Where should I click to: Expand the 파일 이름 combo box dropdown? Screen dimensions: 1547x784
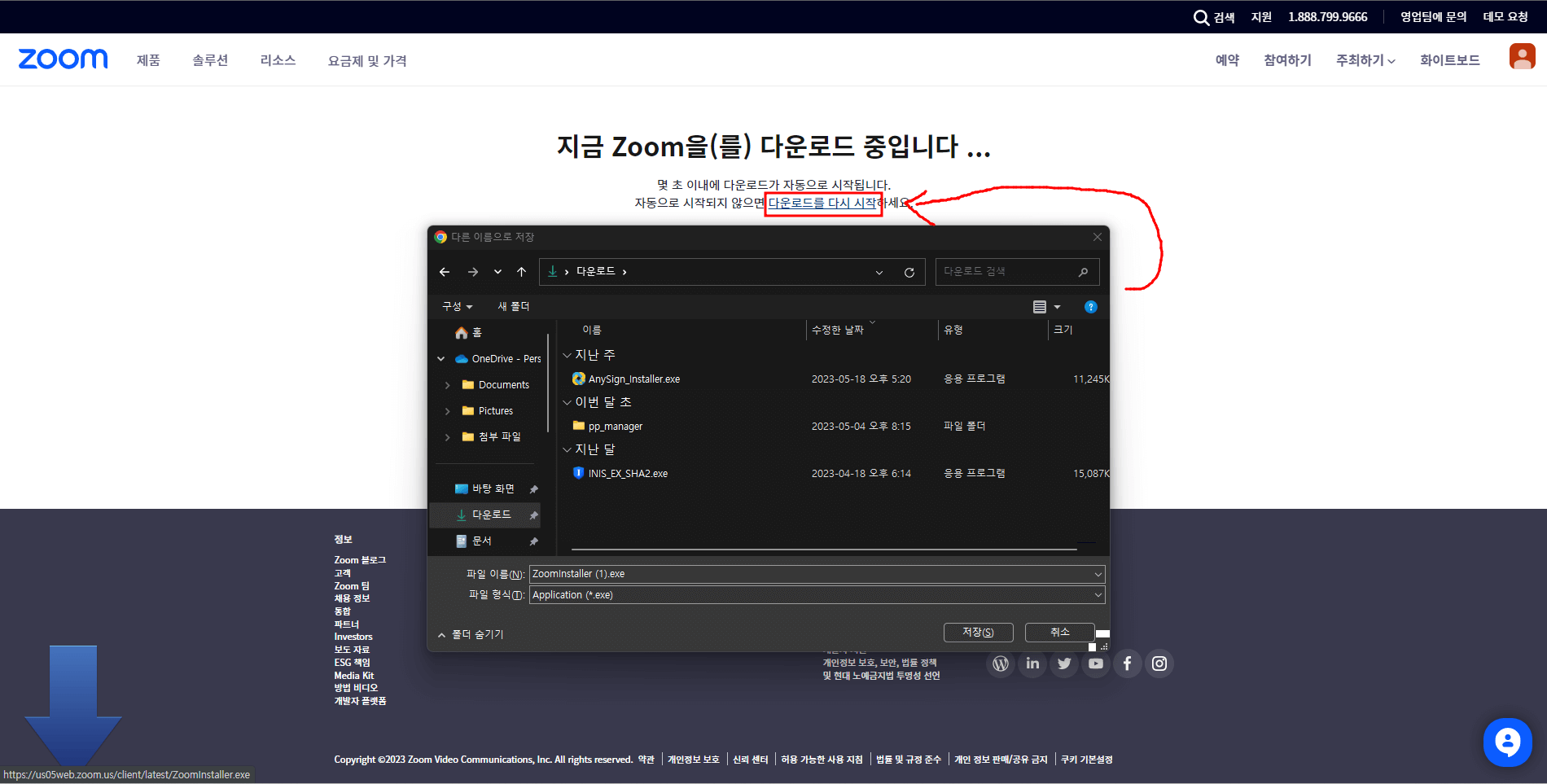pyautogui.click(x=1098, y=574)
